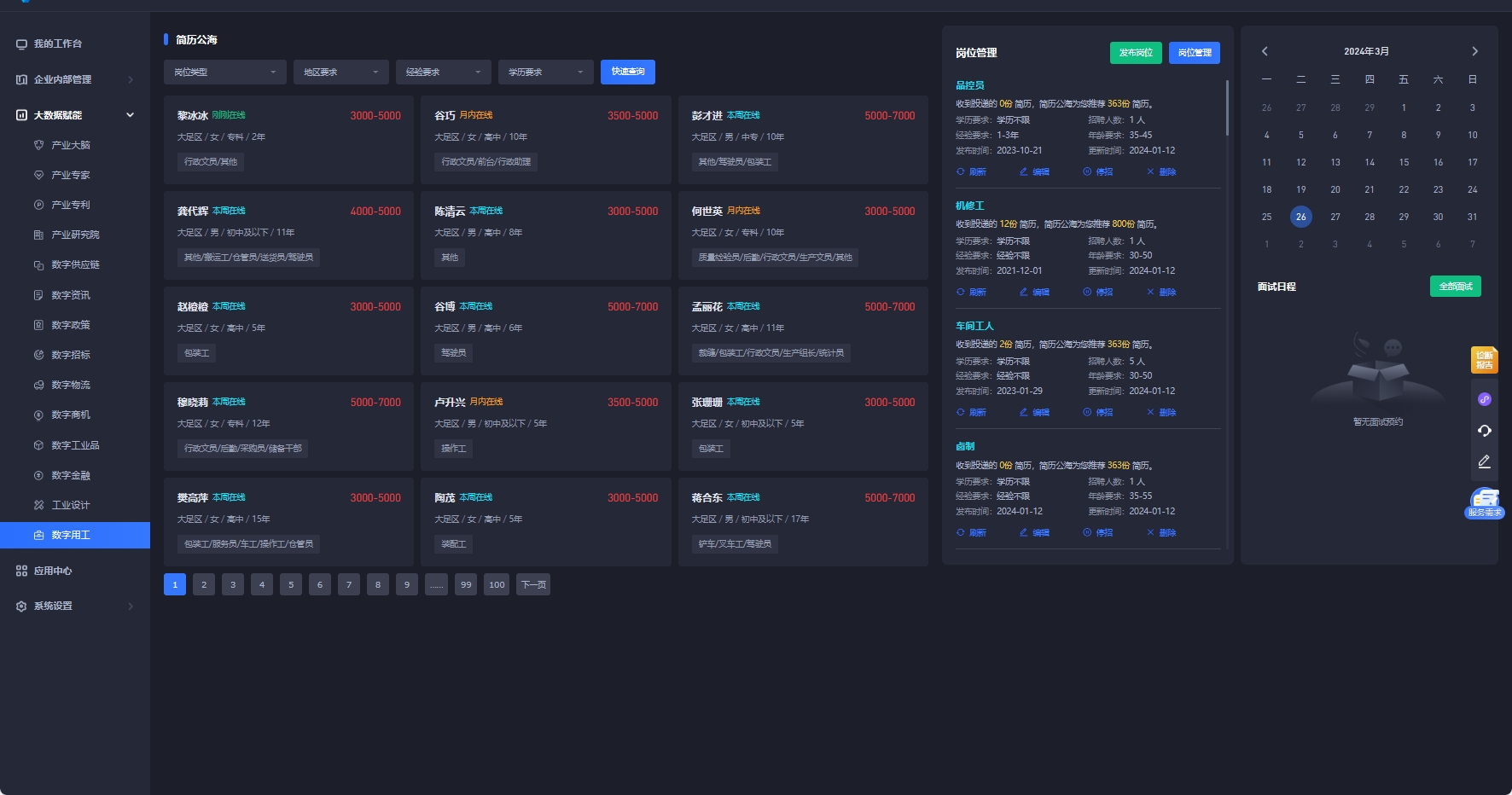Click the 数字政策 sidebar icon
This screenshot has width=1512, height=795.
click(x=38, y=325)
